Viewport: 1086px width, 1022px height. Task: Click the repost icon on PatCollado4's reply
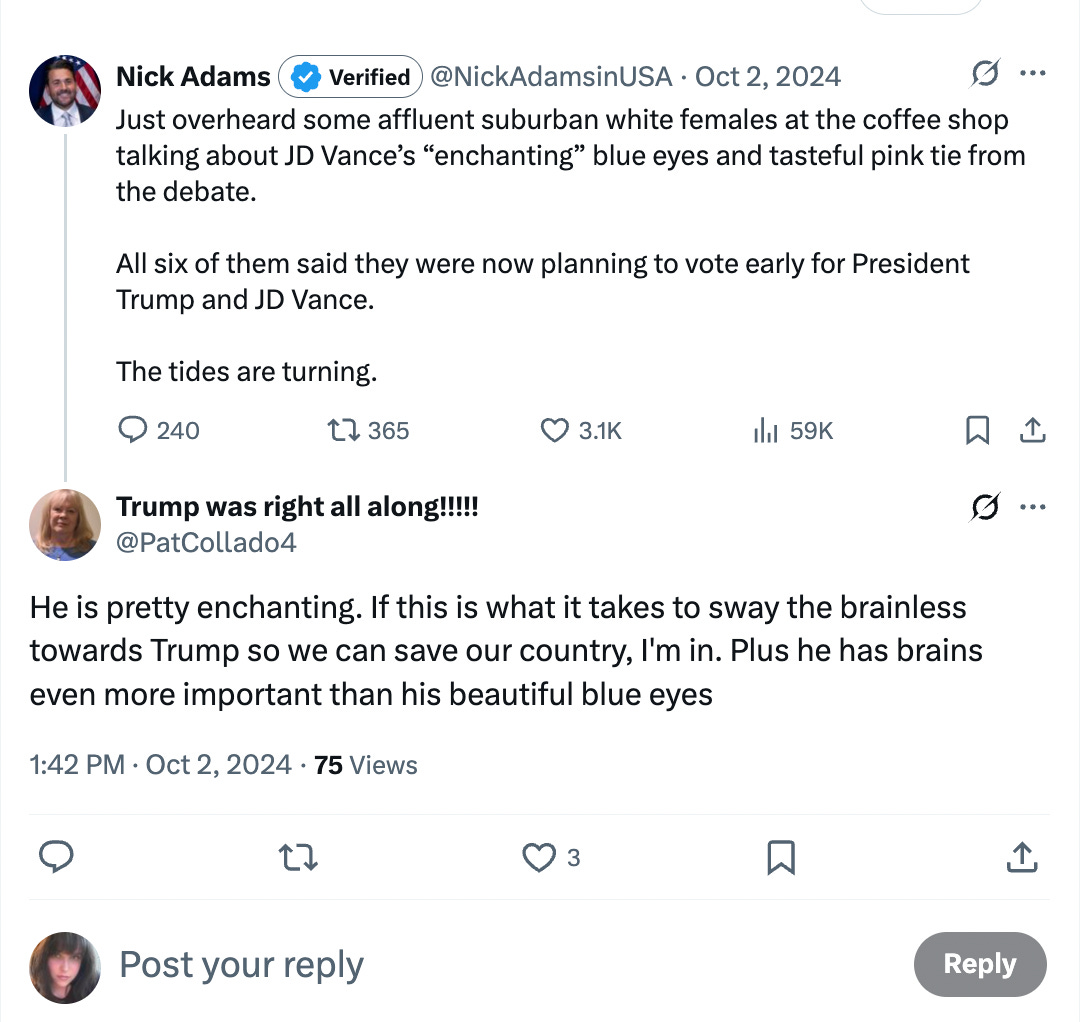[x=297, y=857]
